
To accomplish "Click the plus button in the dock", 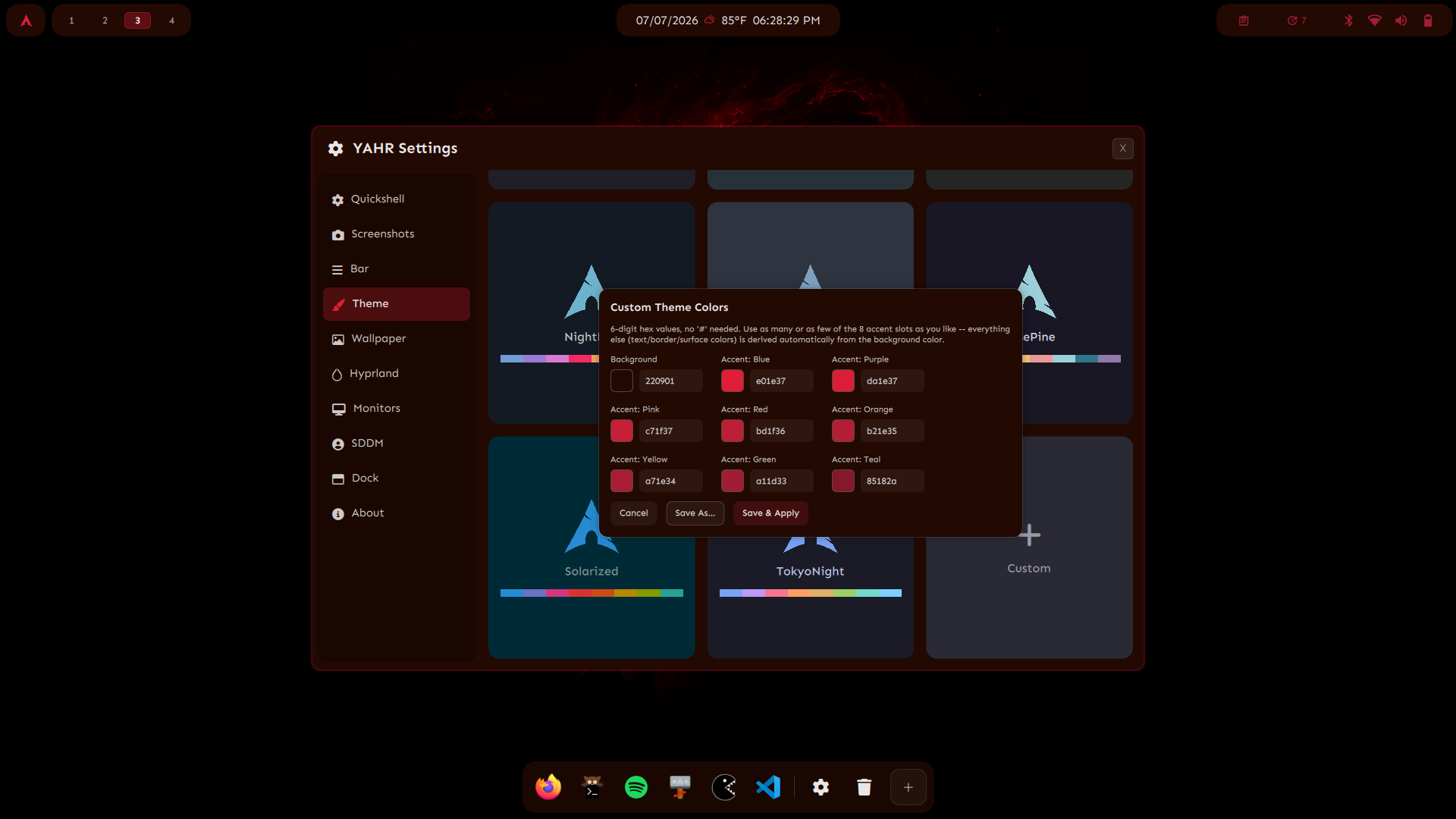I will click(x=908, y=787).
